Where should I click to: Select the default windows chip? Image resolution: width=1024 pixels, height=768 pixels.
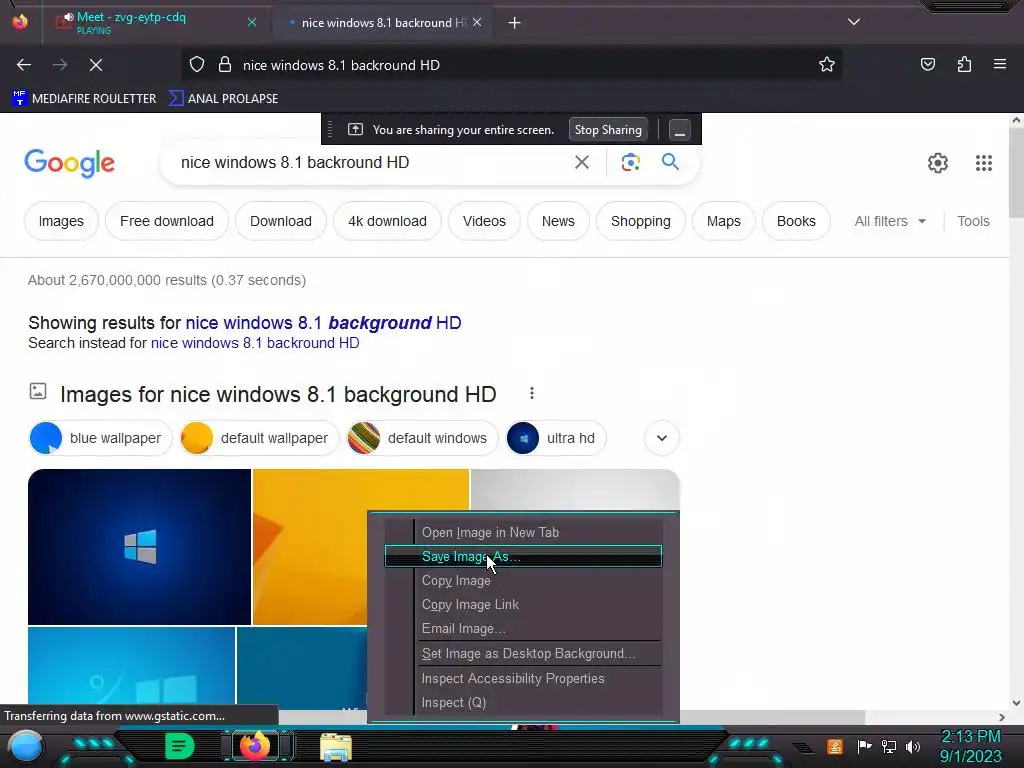422,438
